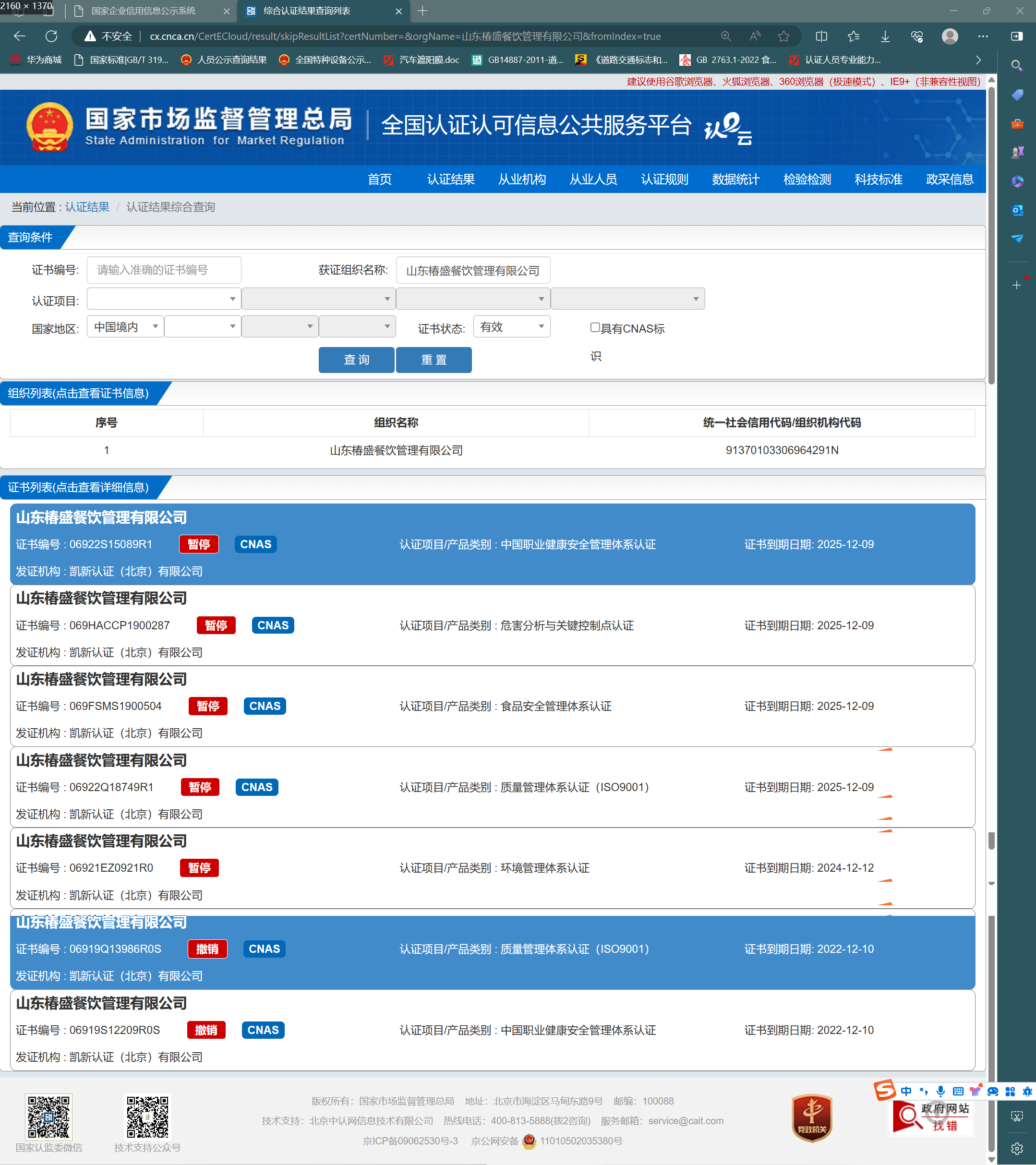Click the 证书编号 input field
Image resolution: width=1036 pixels, height=1165 pixels.
pos(164,270)
